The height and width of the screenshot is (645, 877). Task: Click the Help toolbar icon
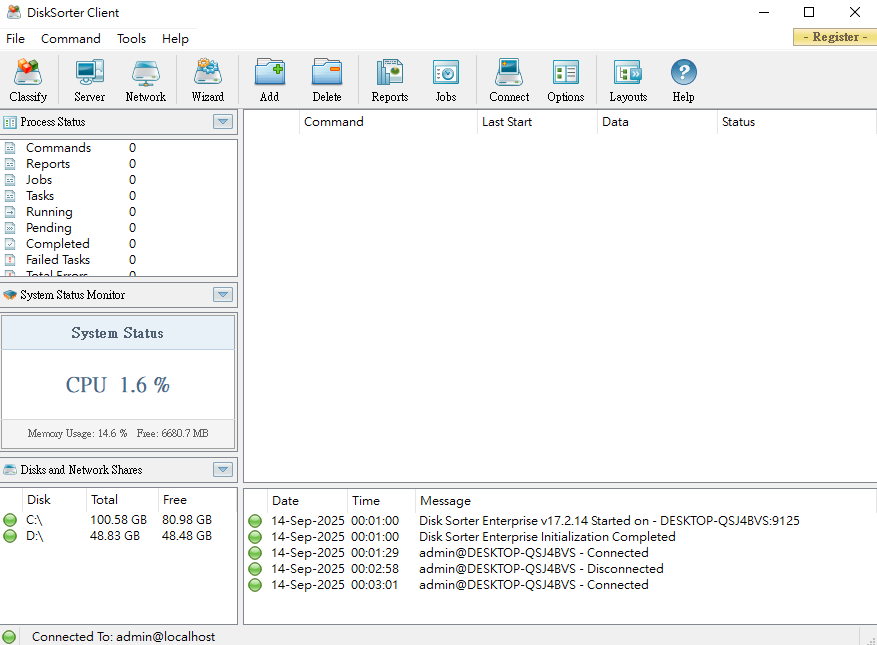click(683, 81)
